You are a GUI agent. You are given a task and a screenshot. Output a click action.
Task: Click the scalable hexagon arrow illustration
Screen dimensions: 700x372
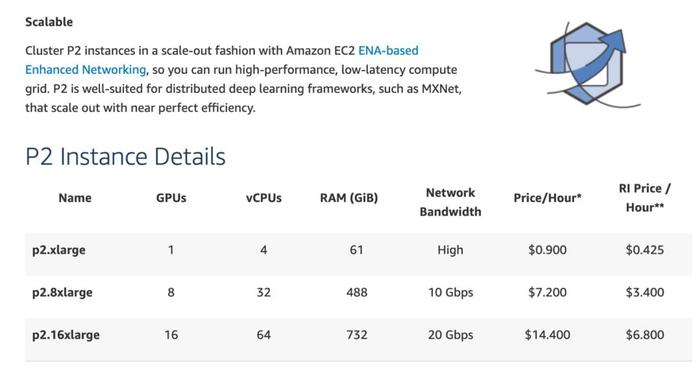(x=588, y=65)
